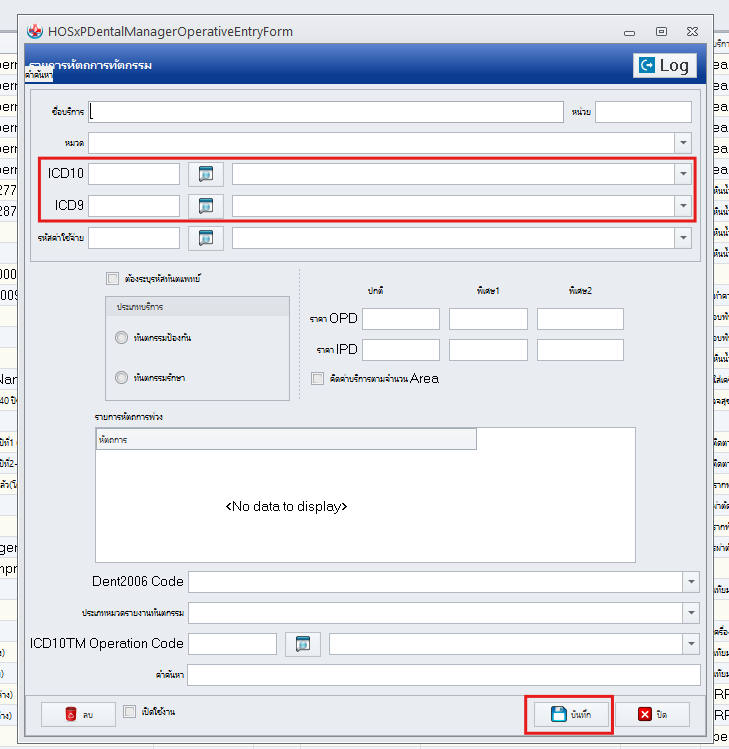This screenshot has width=729, height=749.
Task: Toggle the ต้องระบุรหัสทันตแพทย์ checkbox
Action: 112,278
